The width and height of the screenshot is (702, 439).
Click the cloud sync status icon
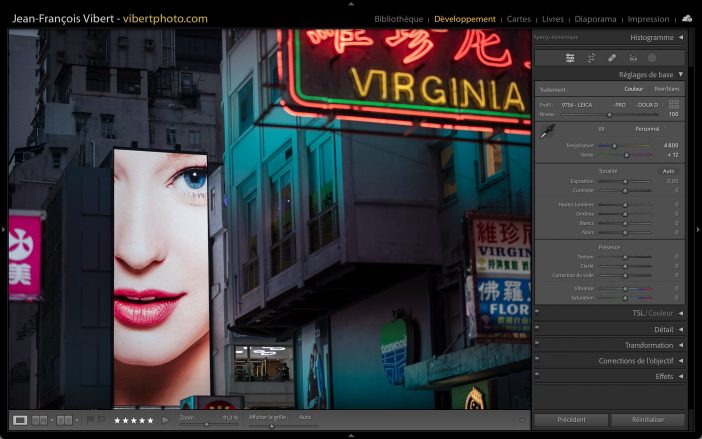coord(687,18)
